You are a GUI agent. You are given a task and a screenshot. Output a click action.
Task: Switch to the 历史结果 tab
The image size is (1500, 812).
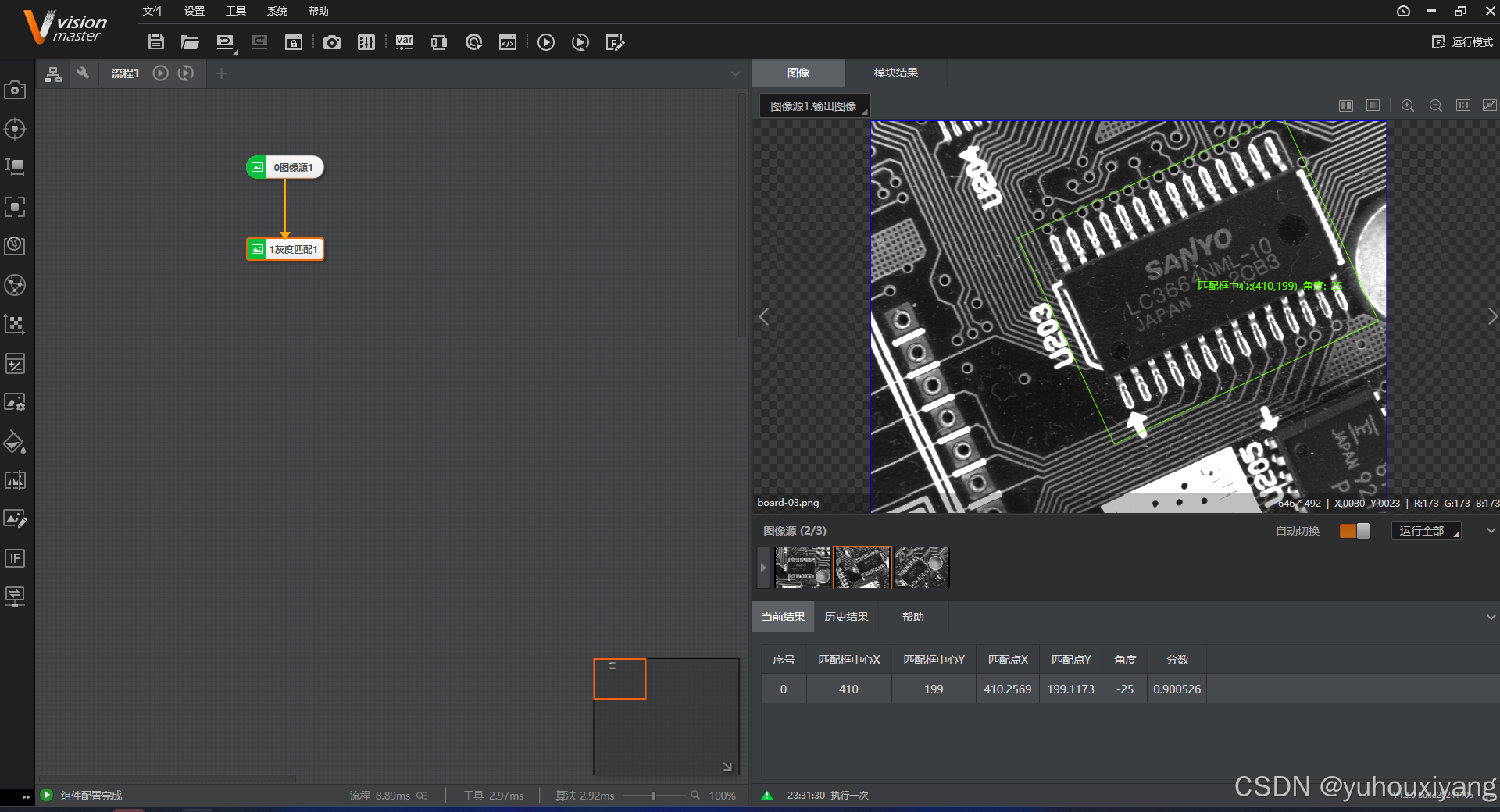846,617
